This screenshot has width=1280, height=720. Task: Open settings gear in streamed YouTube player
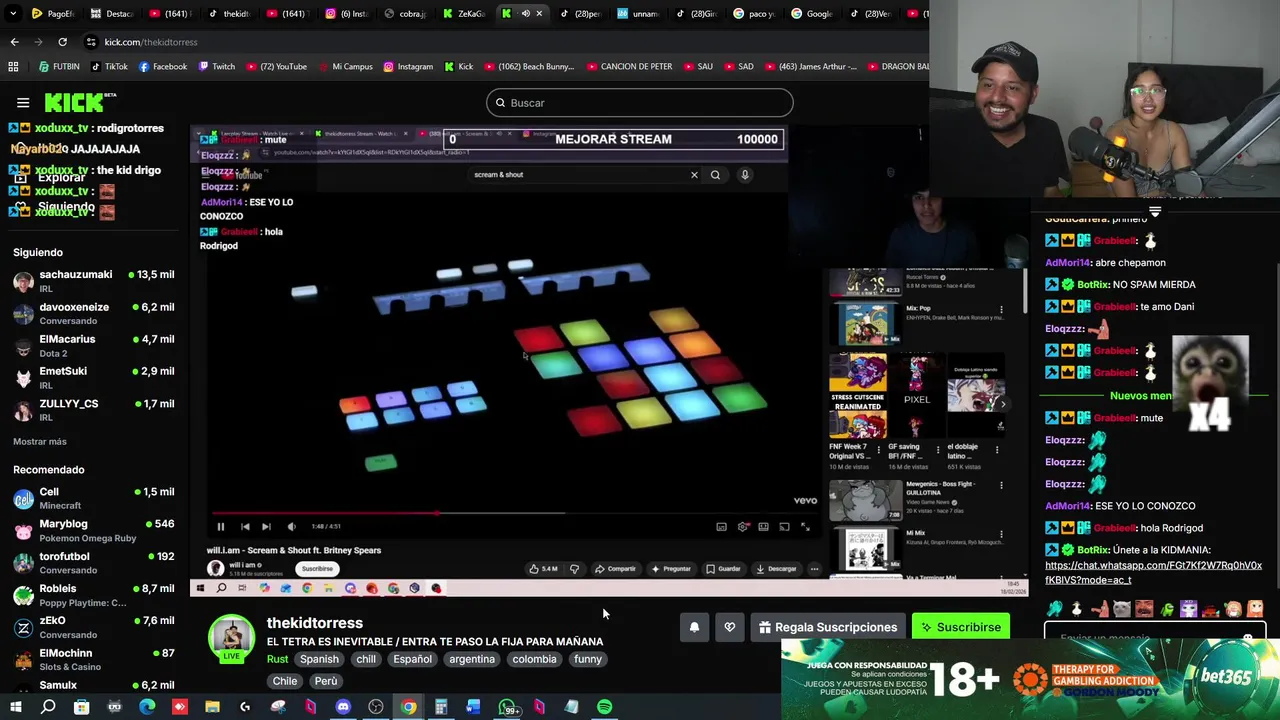pos(743,526)
